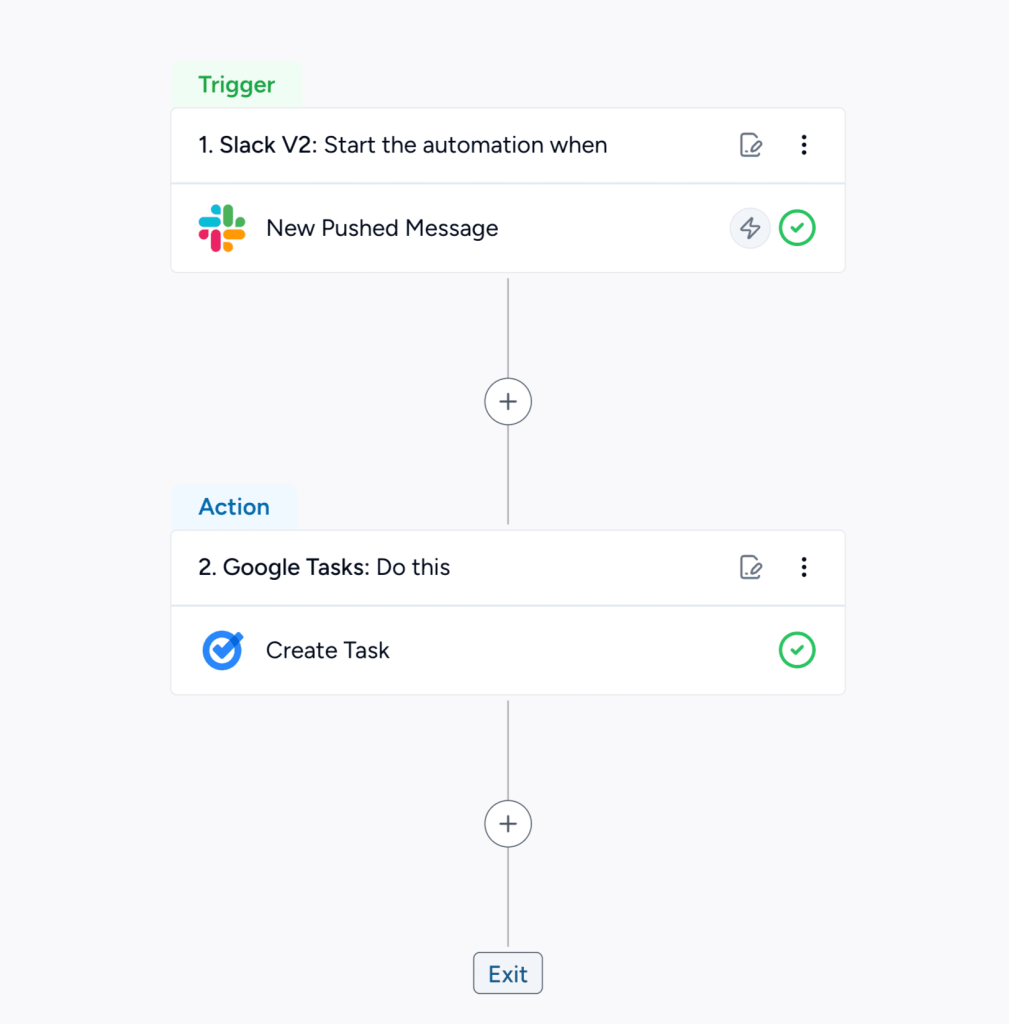Open the three-dot menu for Google Tasks
Viewport: 1009px width, 1024px height.
click(803, 568)
